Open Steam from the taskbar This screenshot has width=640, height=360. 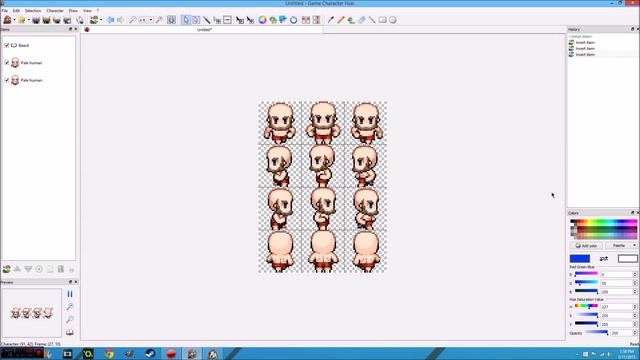pyautogui.click(x=150, y=354)
